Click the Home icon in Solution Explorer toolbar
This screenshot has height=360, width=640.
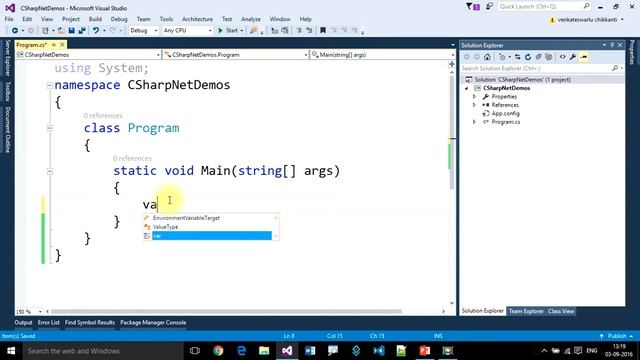point(487,57)
